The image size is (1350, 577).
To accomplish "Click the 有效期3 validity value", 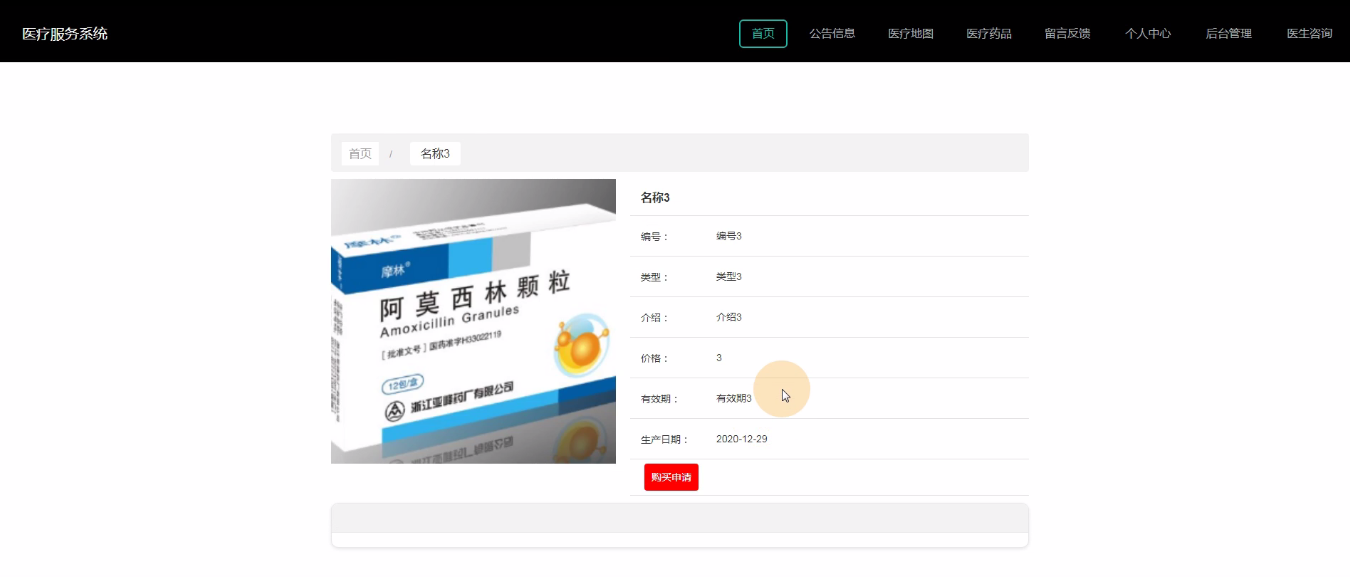I will pyautogui.click(x=734, y=399).
